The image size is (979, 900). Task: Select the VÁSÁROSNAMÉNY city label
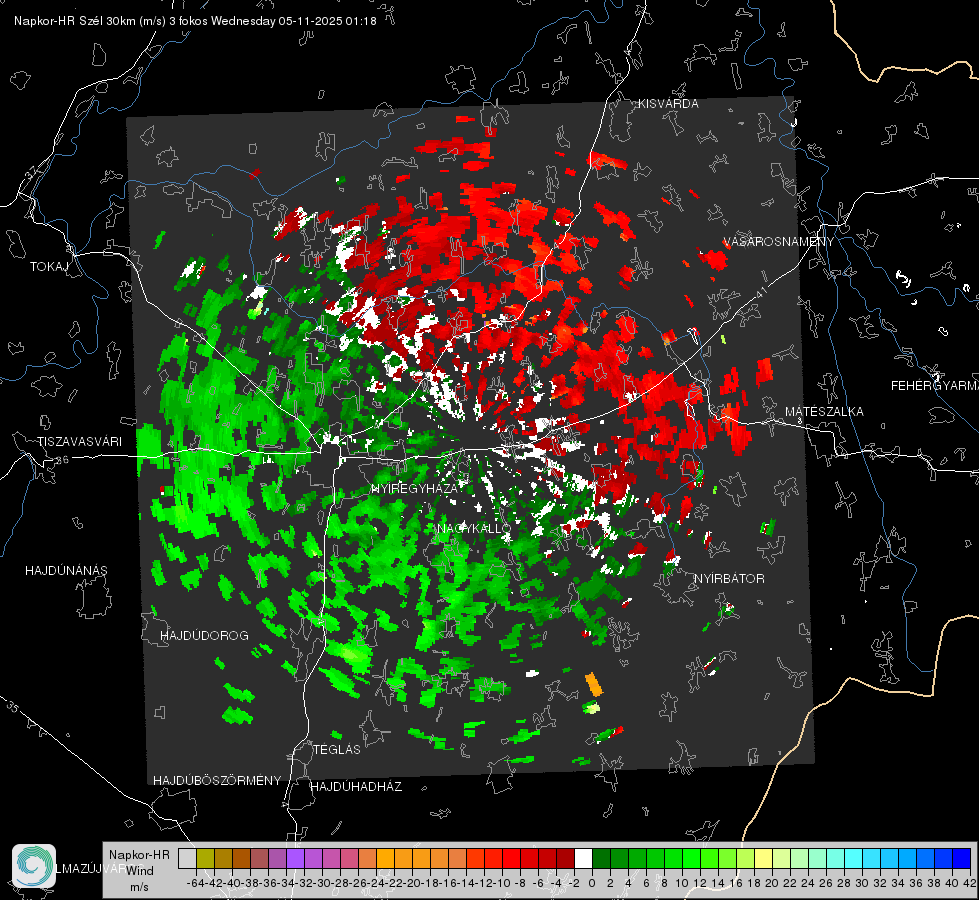coord(779,242)
